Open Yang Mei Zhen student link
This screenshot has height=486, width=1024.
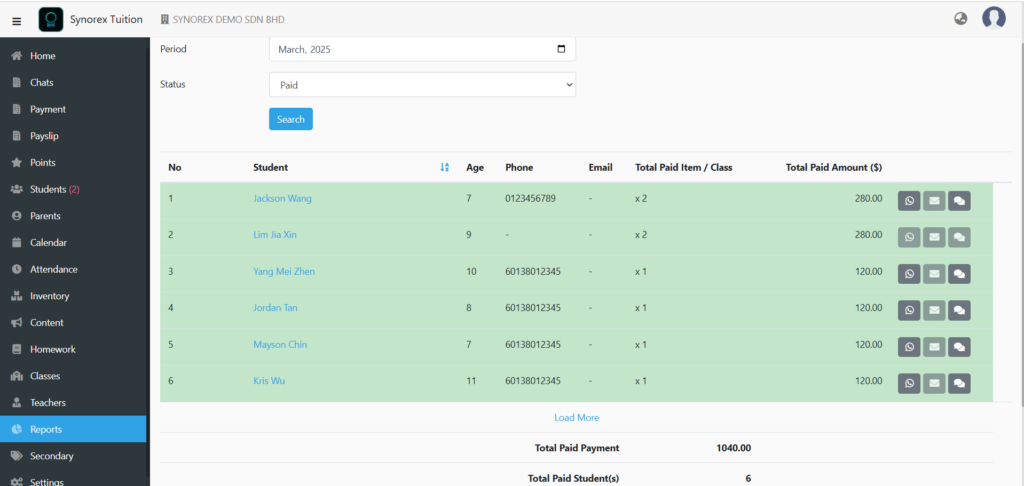(284, 271)
